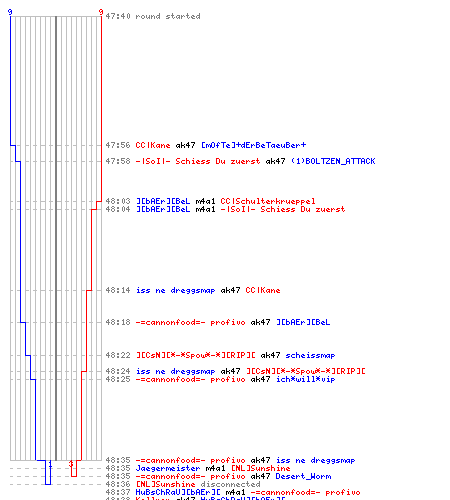This screenshot has width=450, height=500.
Task: Click red team count 9 at graph top
Action: pyautogui.click(x=101, y=12)
